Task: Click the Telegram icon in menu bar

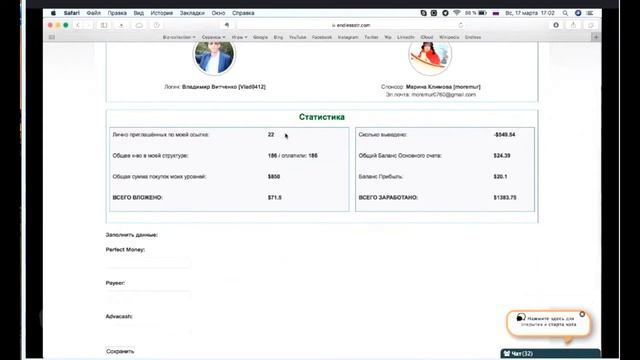Action: [x=445, y=13]
